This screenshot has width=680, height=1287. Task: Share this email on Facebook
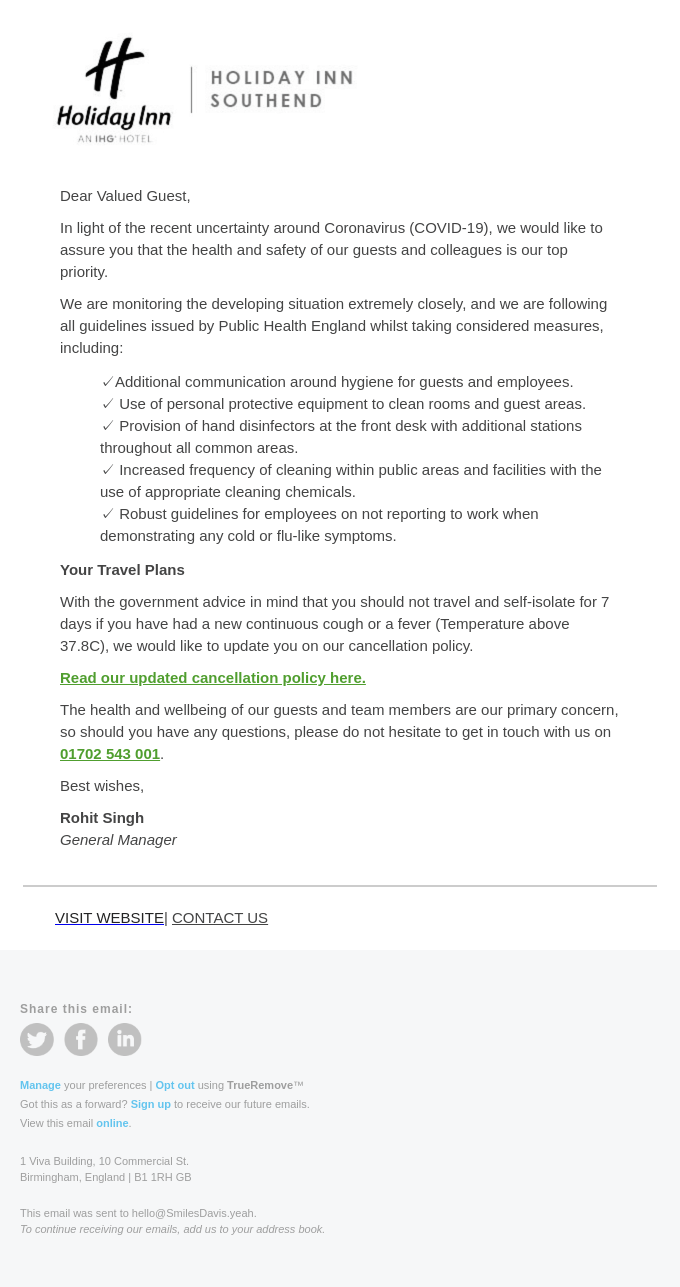click(81, 1039)
